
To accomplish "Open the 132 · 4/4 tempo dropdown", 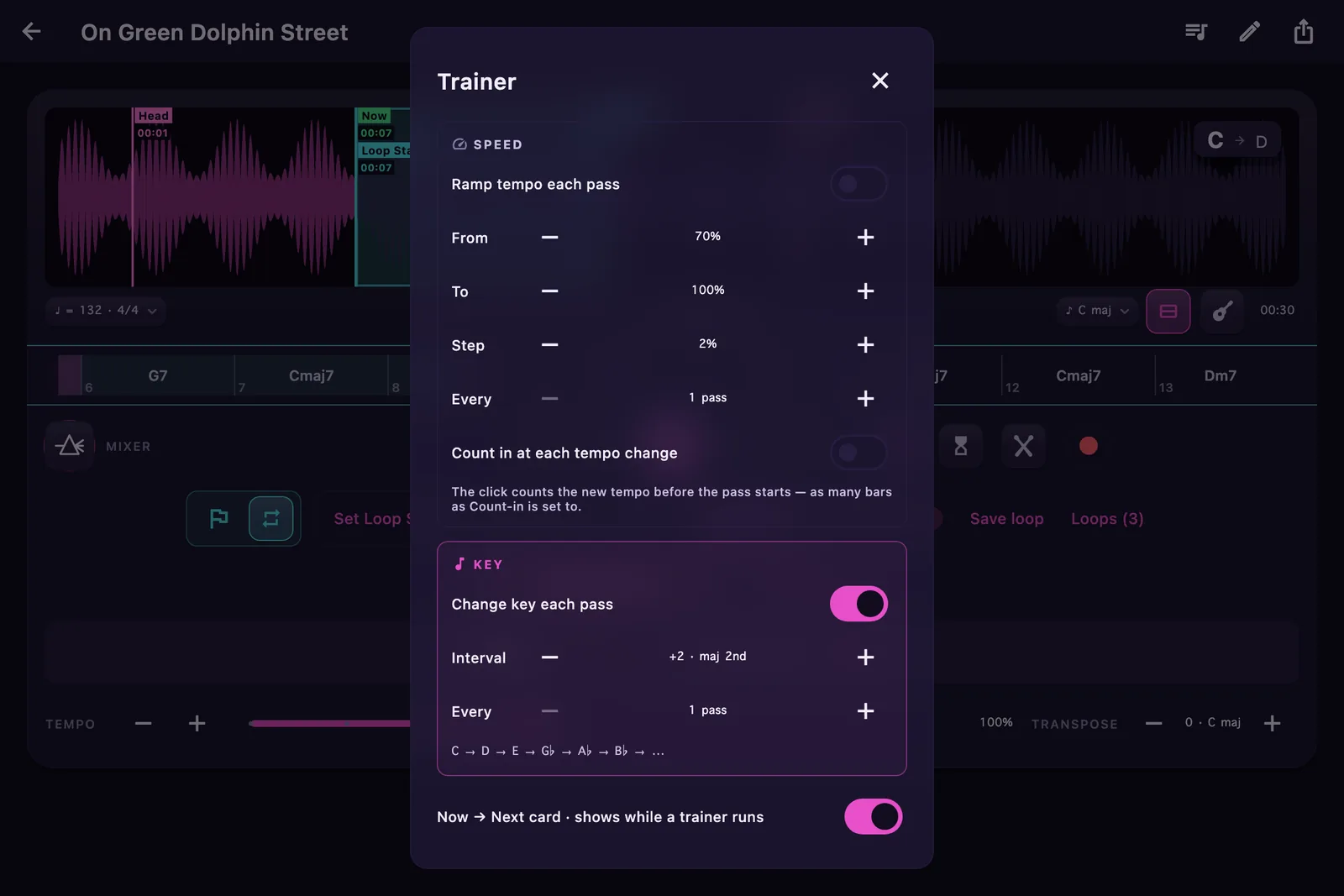I will coord(106,310).
